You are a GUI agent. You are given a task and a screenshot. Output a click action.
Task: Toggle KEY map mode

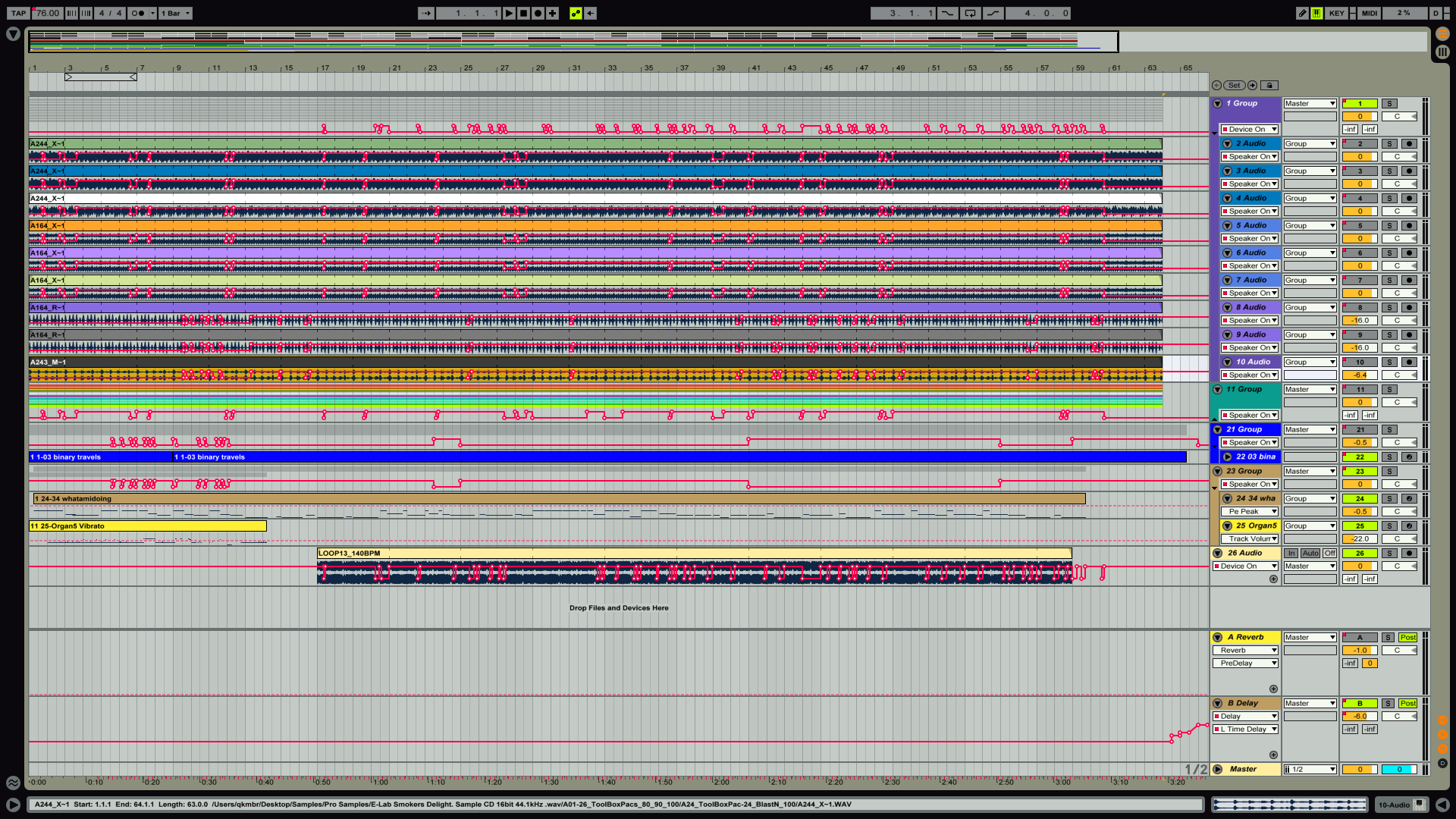1336,13
